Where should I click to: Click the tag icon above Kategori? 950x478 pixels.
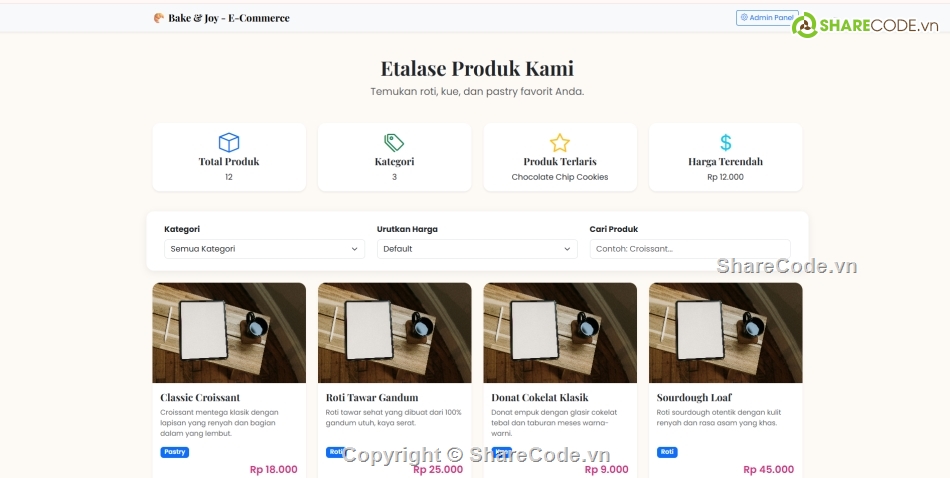click(x=394, y=142)
